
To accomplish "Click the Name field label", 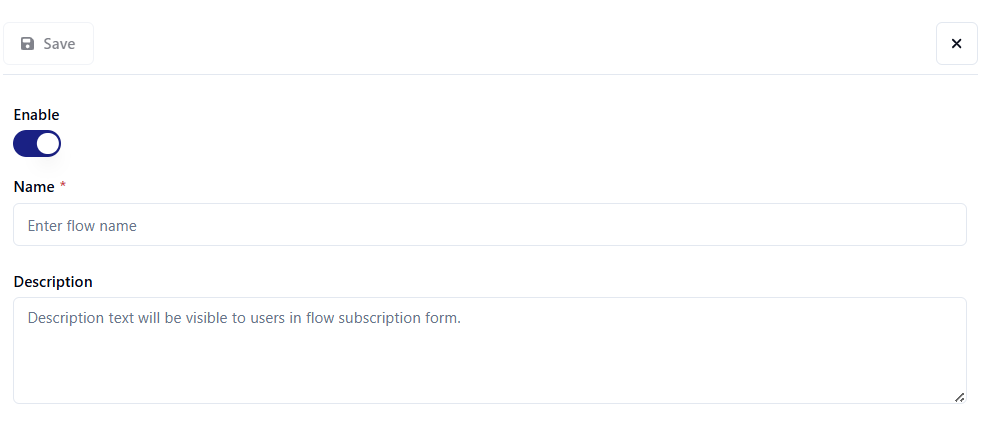I will point(34,187).
